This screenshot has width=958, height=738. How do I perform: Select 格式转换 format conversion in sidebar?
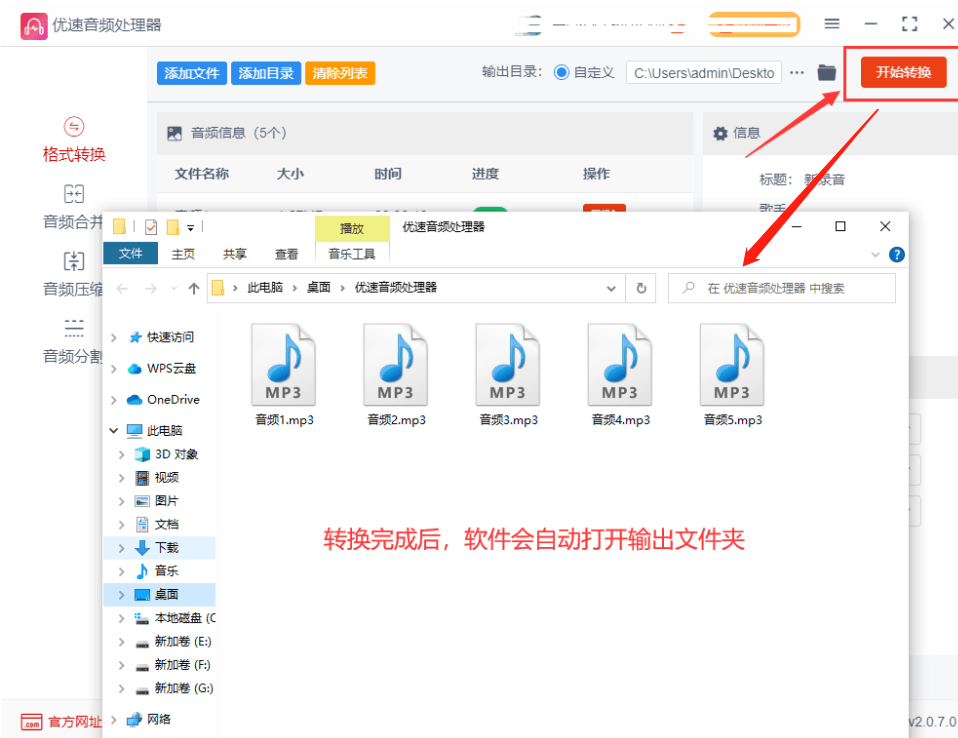[74, 141]
